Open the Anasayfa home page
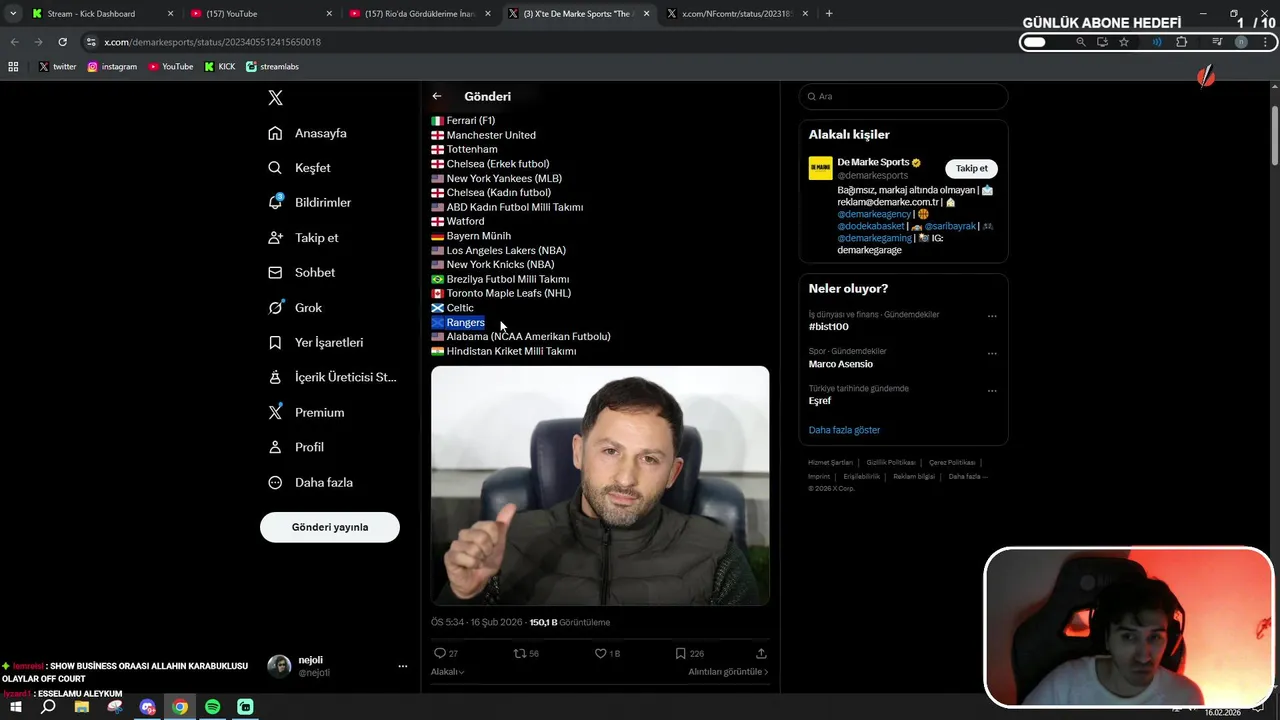The image size is (1280, 720). [308, 133]
